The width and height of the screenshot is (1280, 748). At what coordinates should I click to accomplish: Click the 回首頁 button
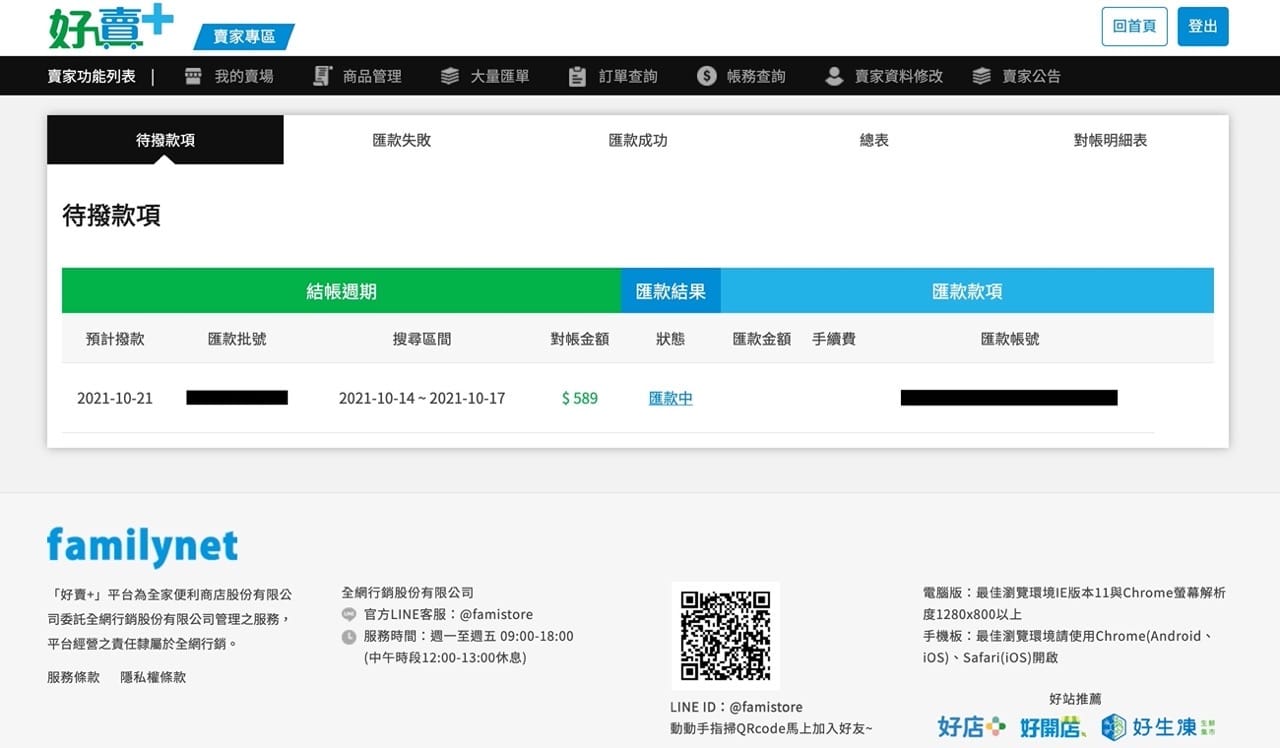[1134, 26]
